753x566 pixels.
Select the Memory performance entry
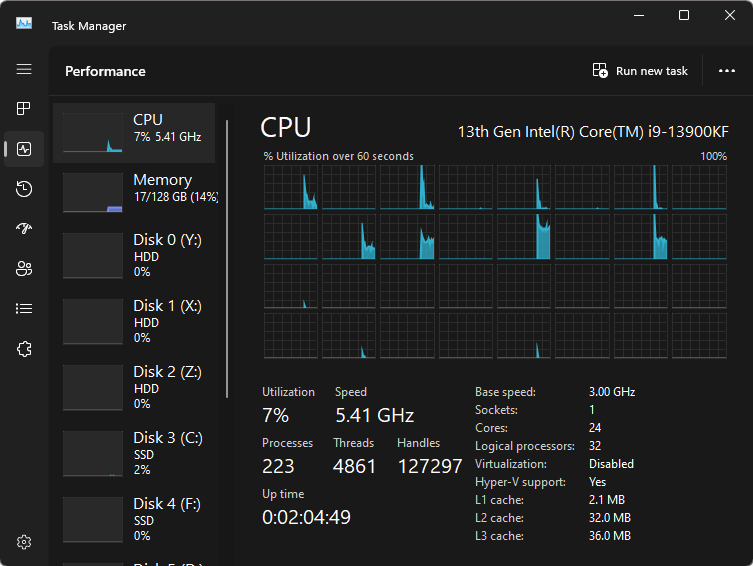click(134, 192)
